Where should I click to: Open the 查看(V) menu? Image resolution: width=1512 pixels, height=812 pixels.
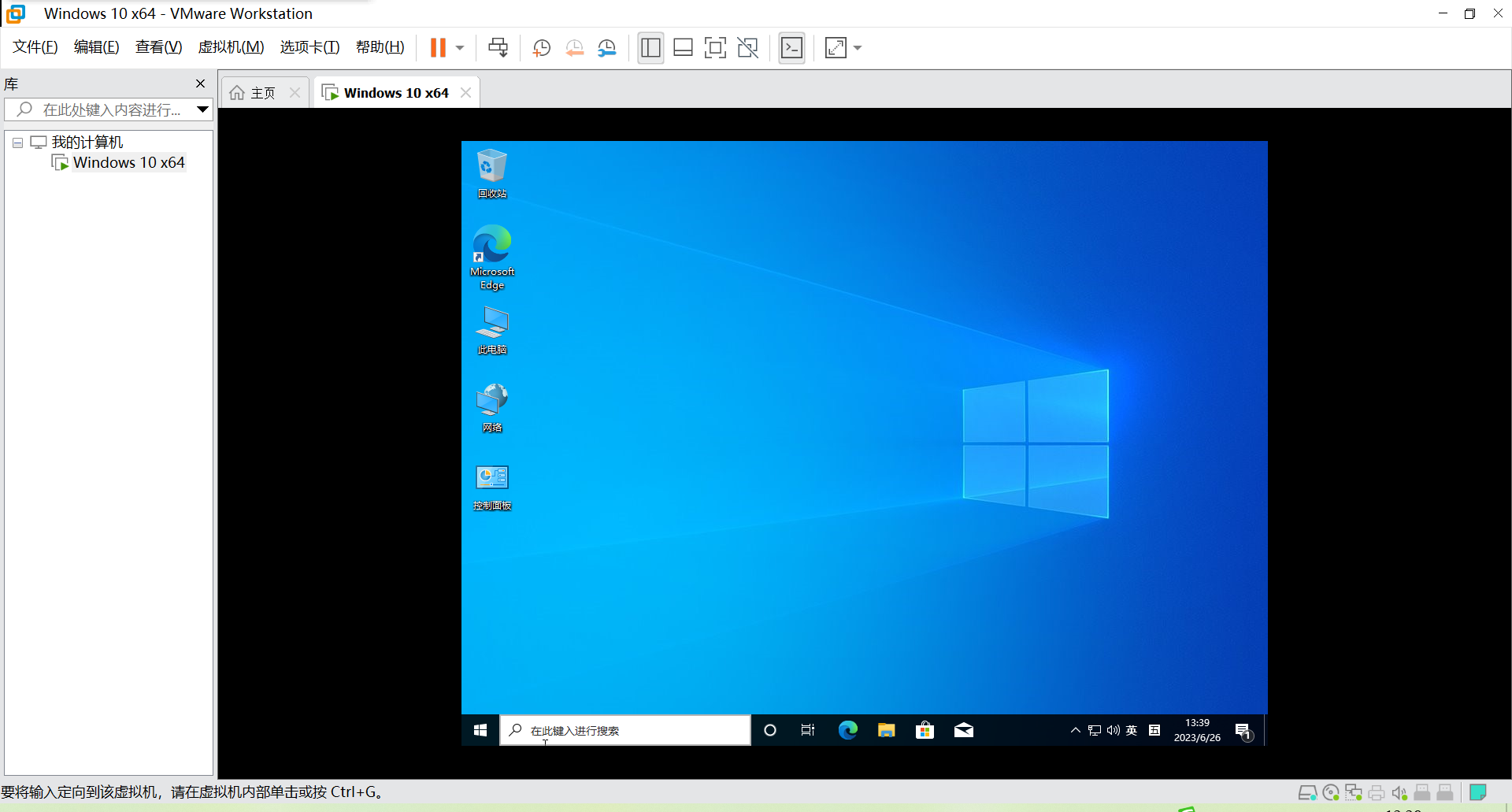158,47
